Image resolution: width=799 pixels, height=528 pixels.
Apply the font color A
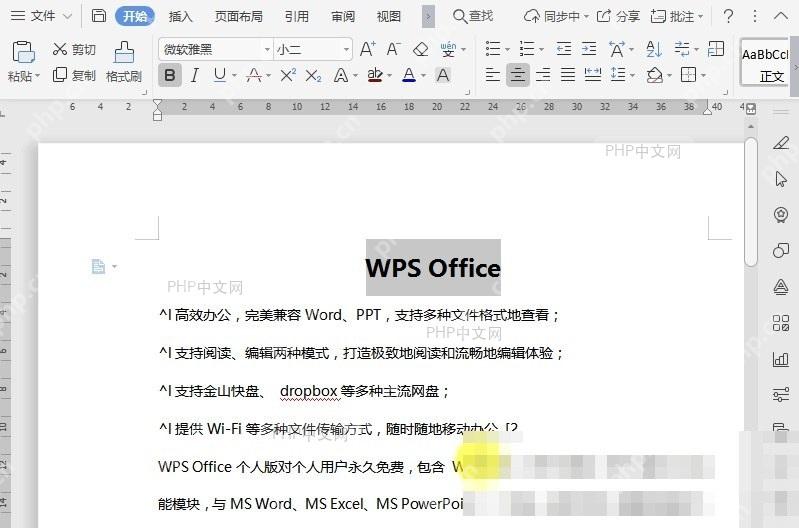coord(409,75)
